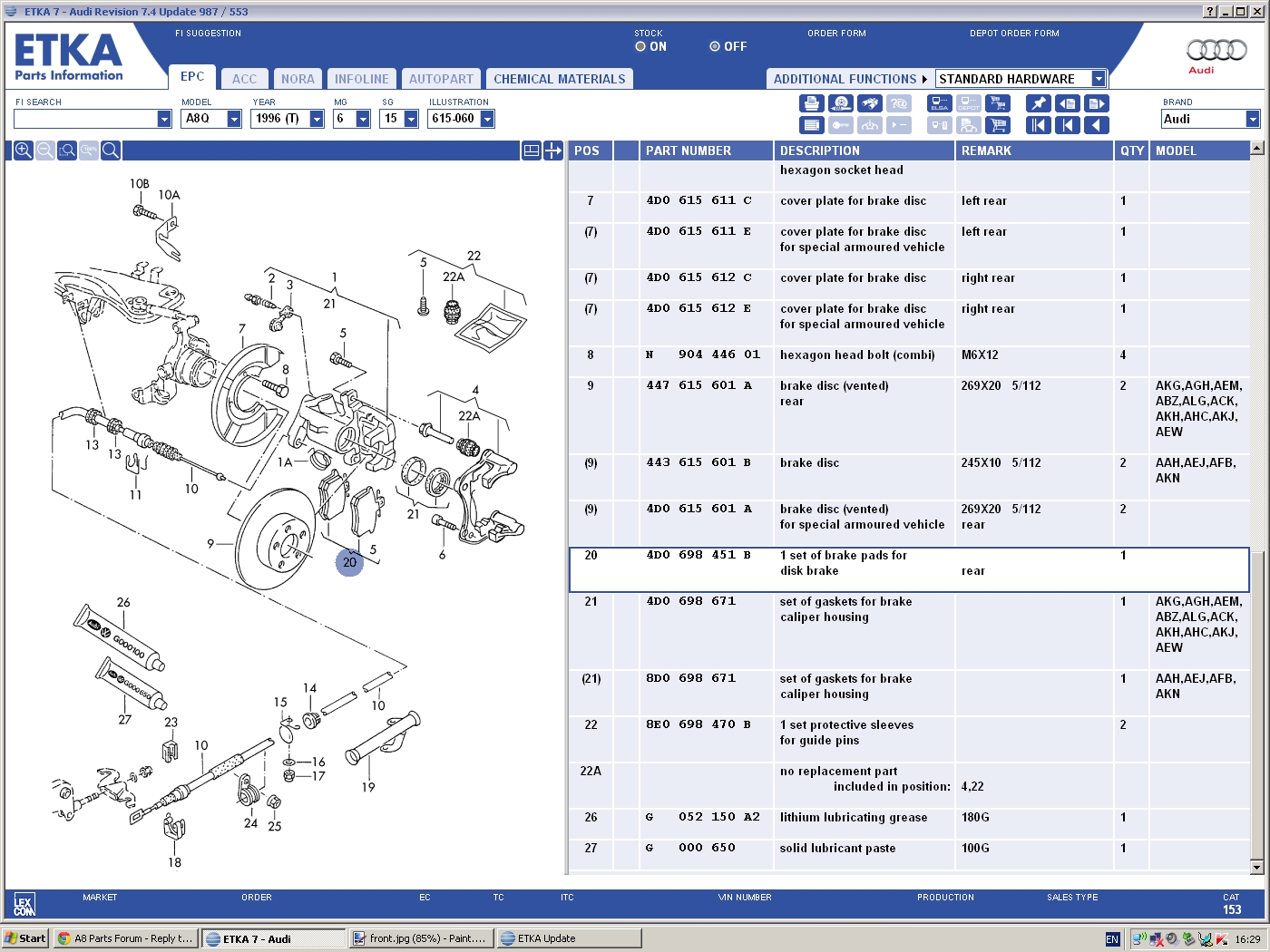Viewport: 1270px width, 952px height.
Task: Click the zoom out magnifier icon
Action: pos(44,151)
